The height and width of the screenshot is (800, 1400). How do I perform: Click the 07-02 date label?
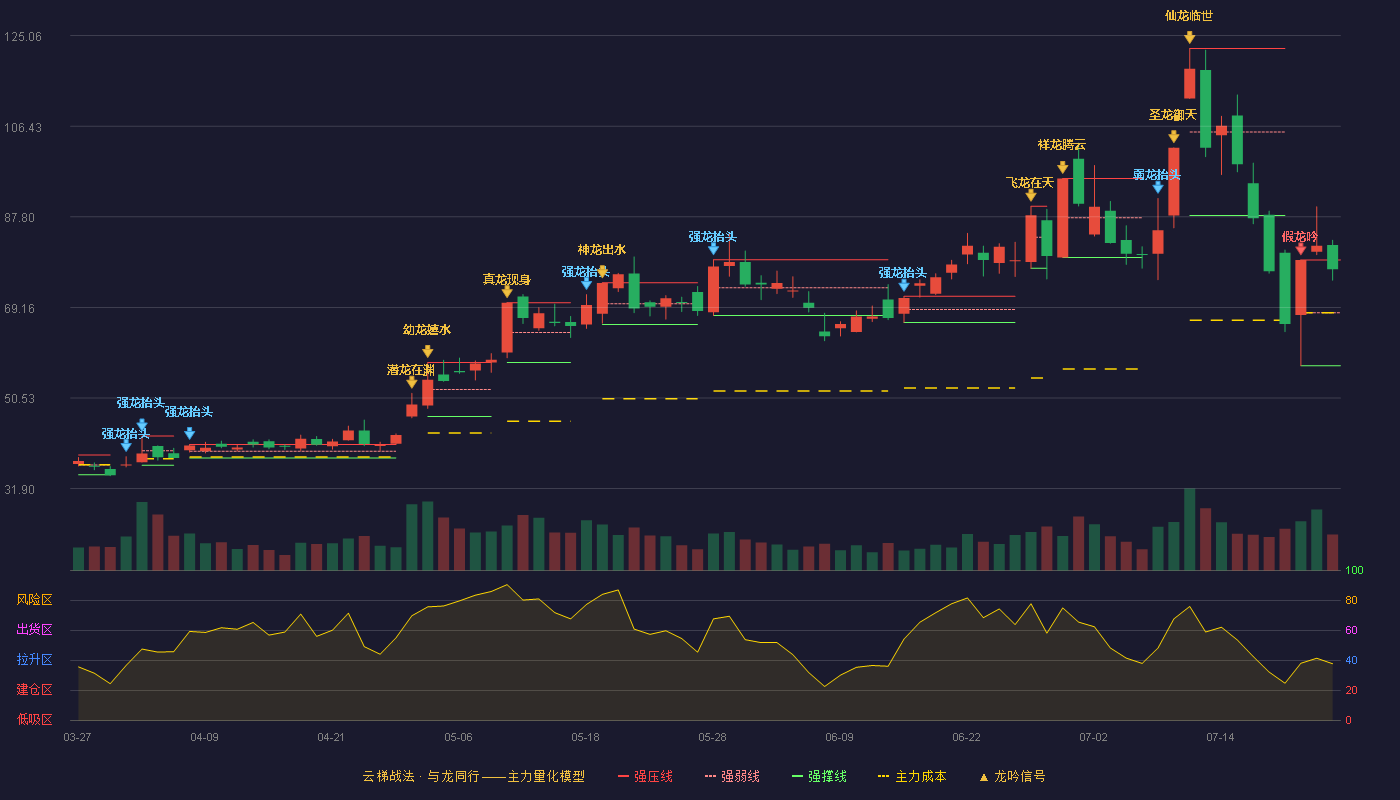[1093, 737]
